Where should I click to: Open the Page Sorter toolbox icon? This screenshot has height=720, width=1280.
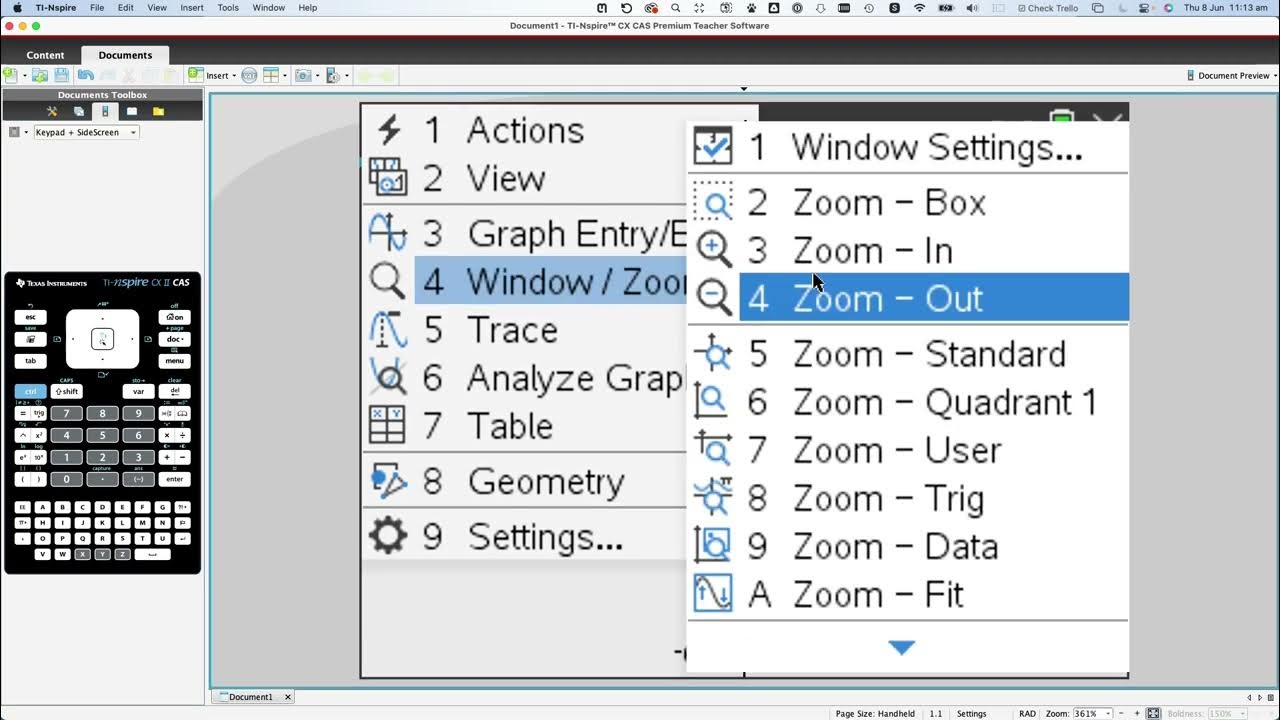pyautogui.click(x=79, y=111)
